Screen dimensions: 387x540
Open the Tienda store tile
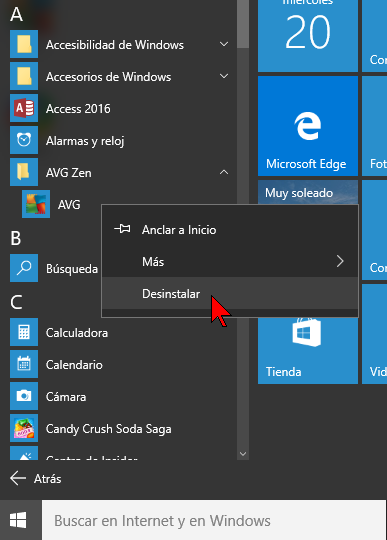(x=308, y=351)
